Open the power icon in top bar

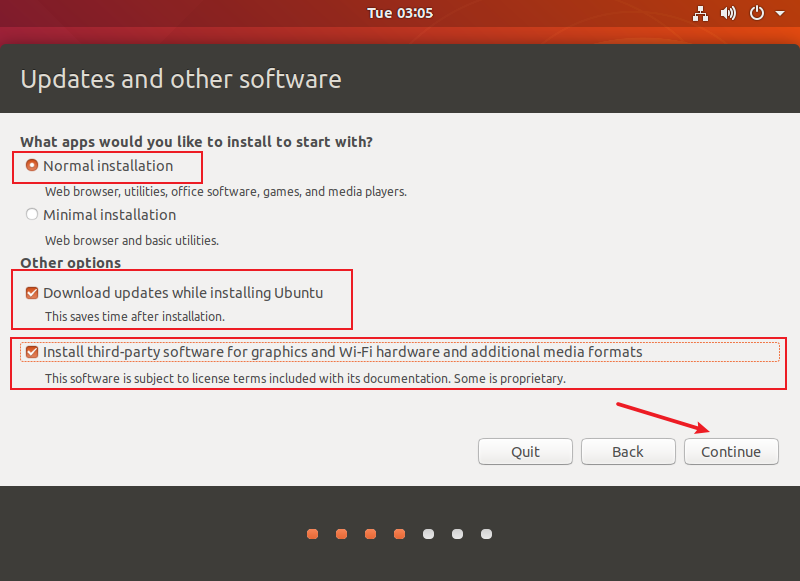757,13
